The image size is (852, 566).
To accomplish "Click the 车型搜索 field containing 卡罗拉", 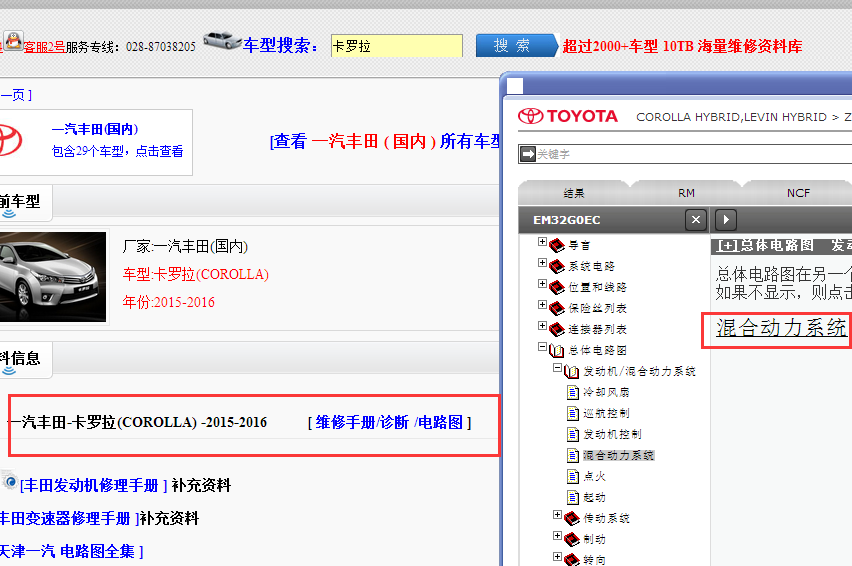I will pos(397,46).
